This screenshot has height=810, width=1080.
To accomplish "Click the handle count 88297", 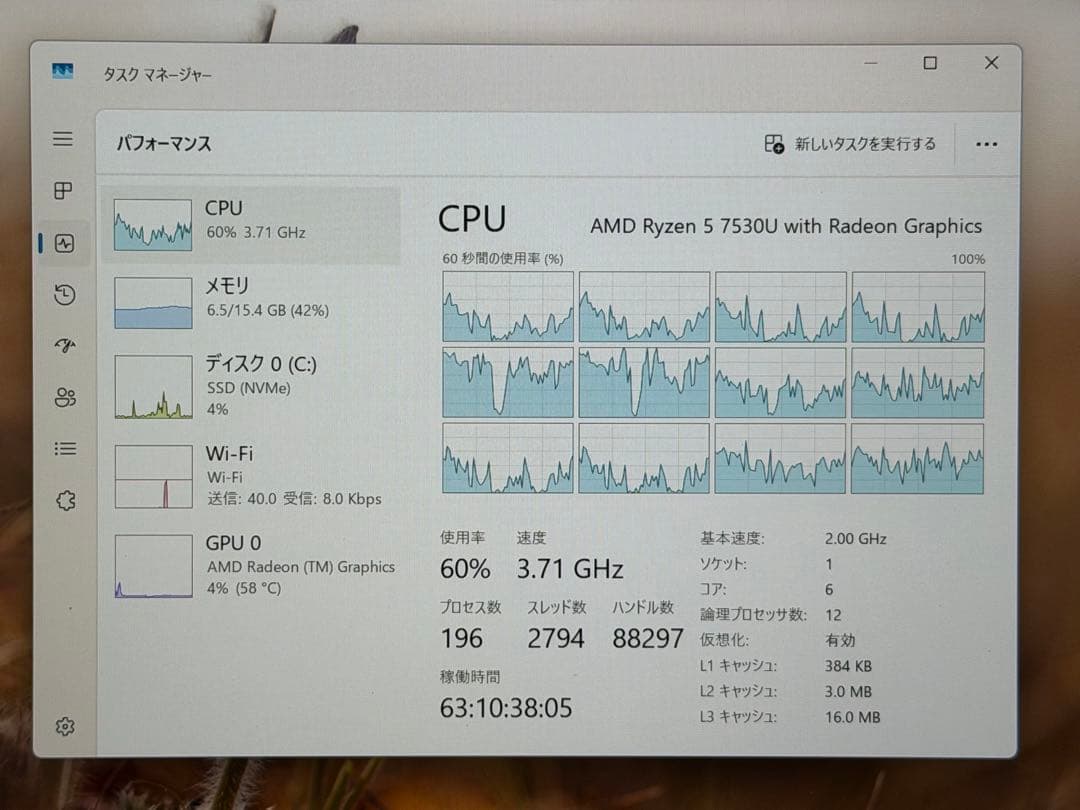I will click(647, 638).
